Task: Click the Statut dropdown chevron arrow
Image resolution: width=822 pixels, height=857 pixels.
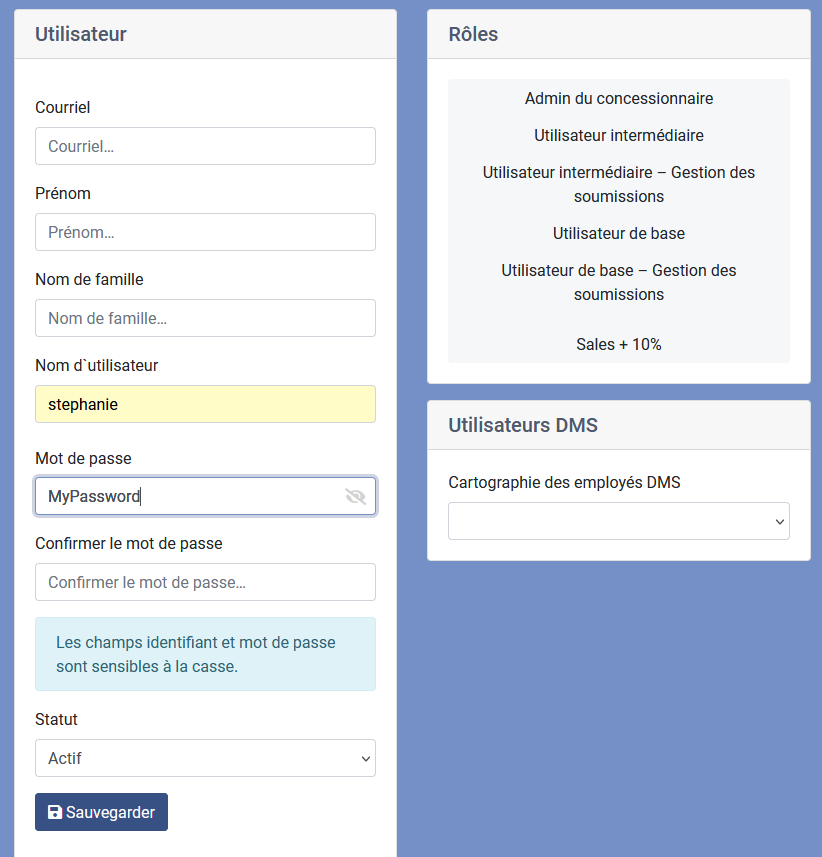Action: (366, 759)
